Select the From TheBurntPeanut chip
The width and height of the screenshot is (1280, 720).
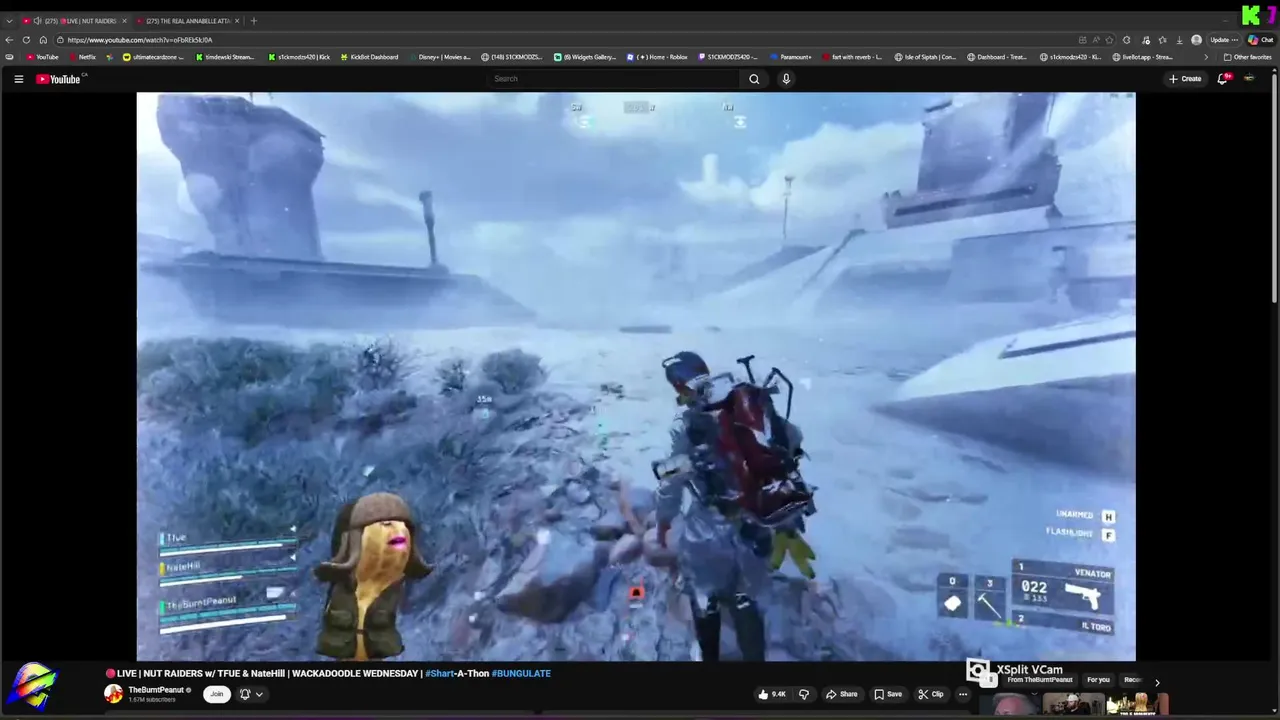(x=1040, y=680)
